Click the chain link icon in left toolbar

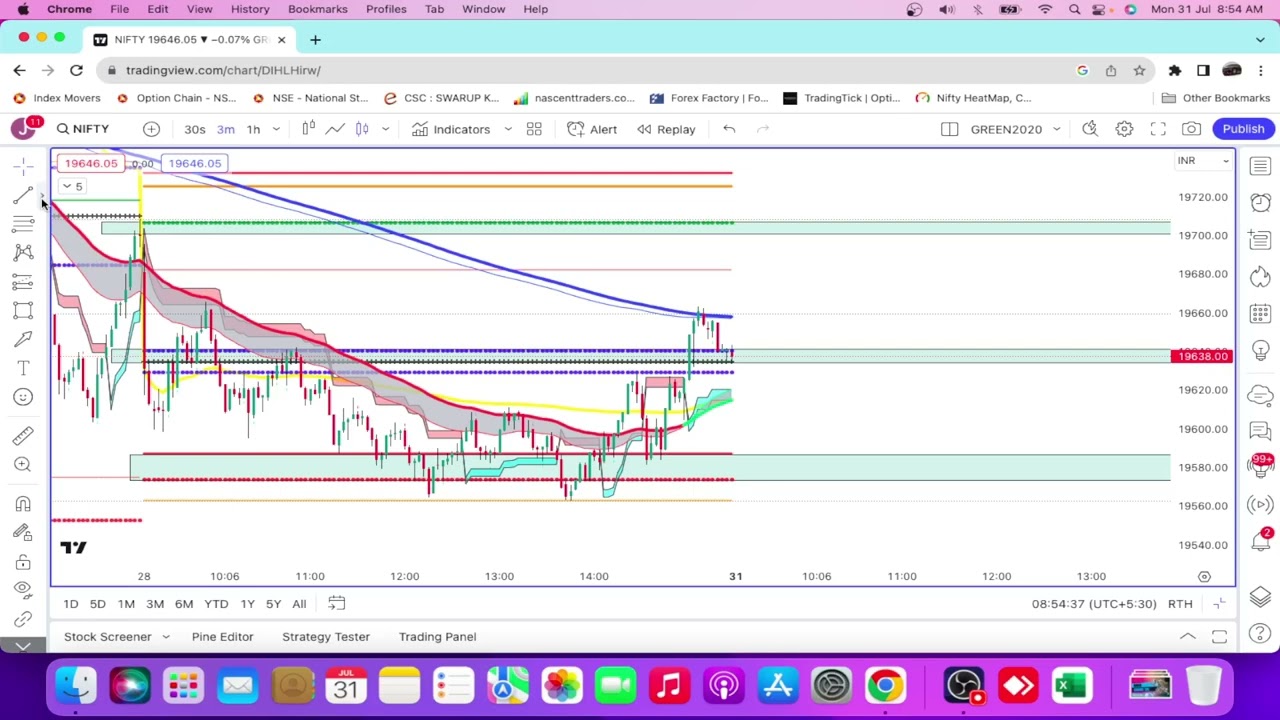pos(23,619)
